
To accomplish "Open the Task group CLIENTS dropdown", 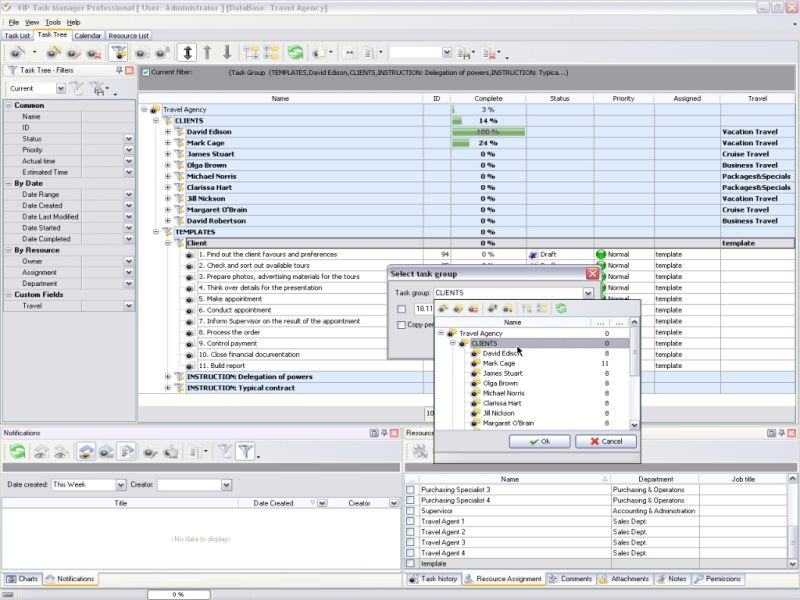I will 588,293.
